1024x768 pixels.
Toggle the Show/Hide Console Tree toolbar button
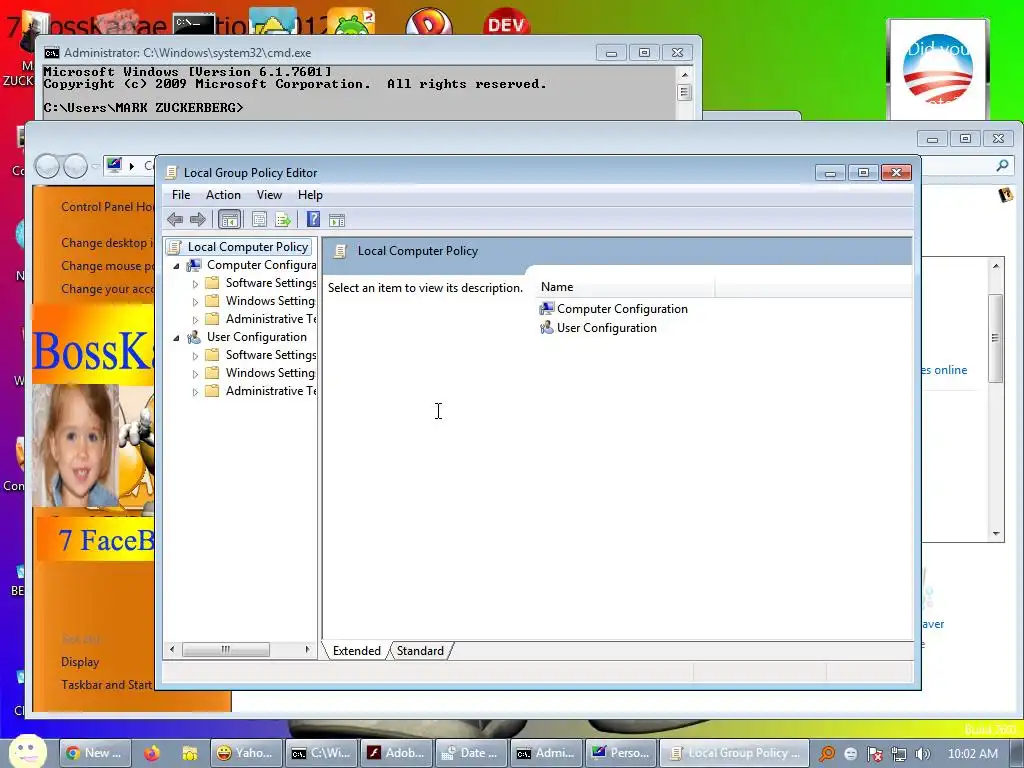coord(229,220)
